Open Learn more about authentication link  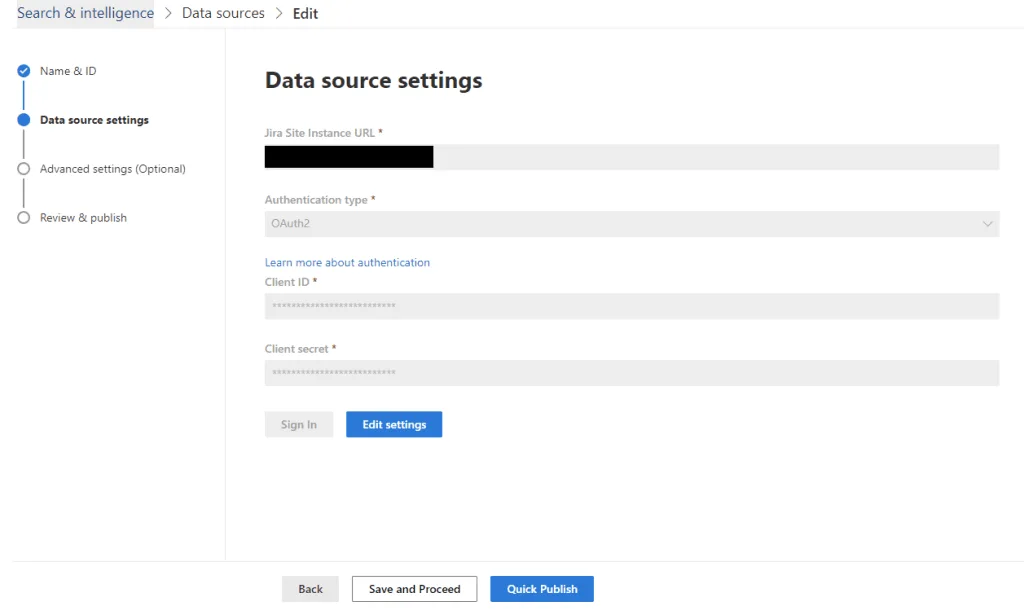tap(347, 262)
